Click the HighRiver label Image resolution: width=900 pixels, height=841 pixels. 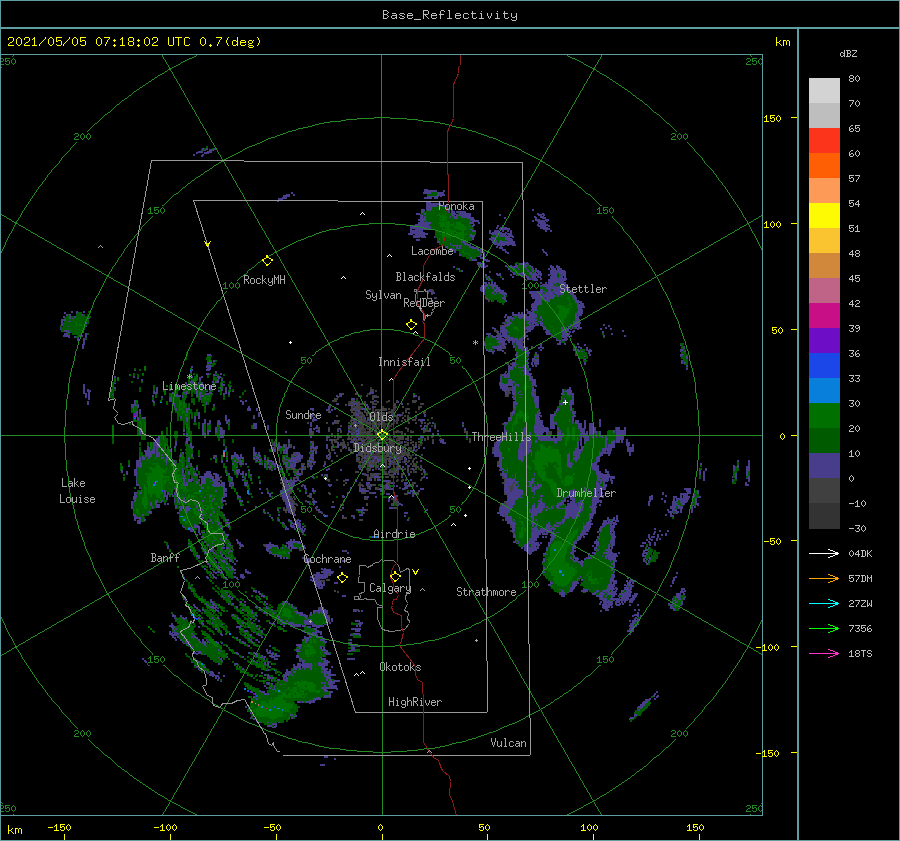point(415,702)
